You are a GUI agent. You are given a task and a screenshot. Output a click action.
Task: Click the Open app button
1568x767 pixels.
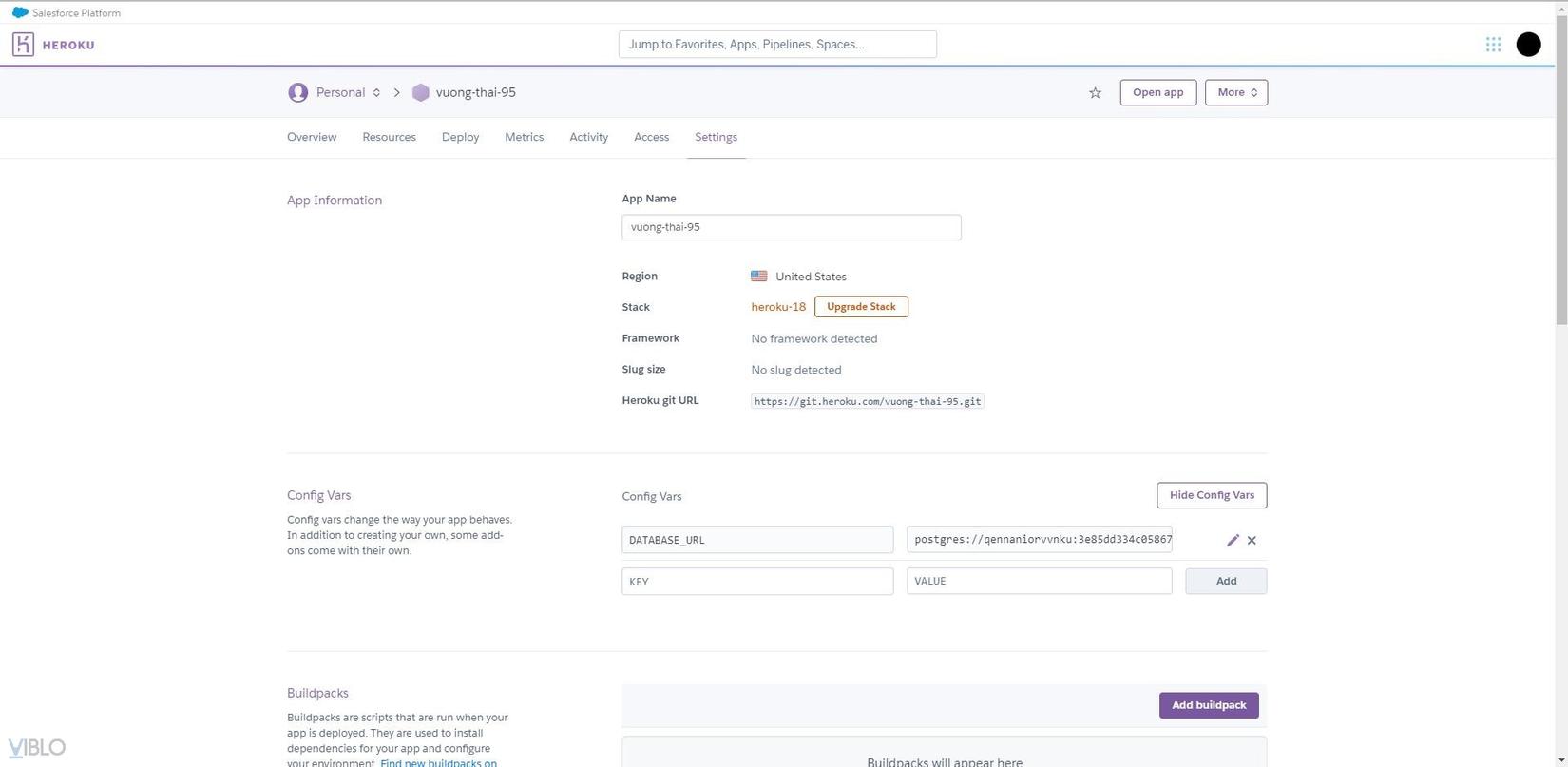(x=1158, y=92)
